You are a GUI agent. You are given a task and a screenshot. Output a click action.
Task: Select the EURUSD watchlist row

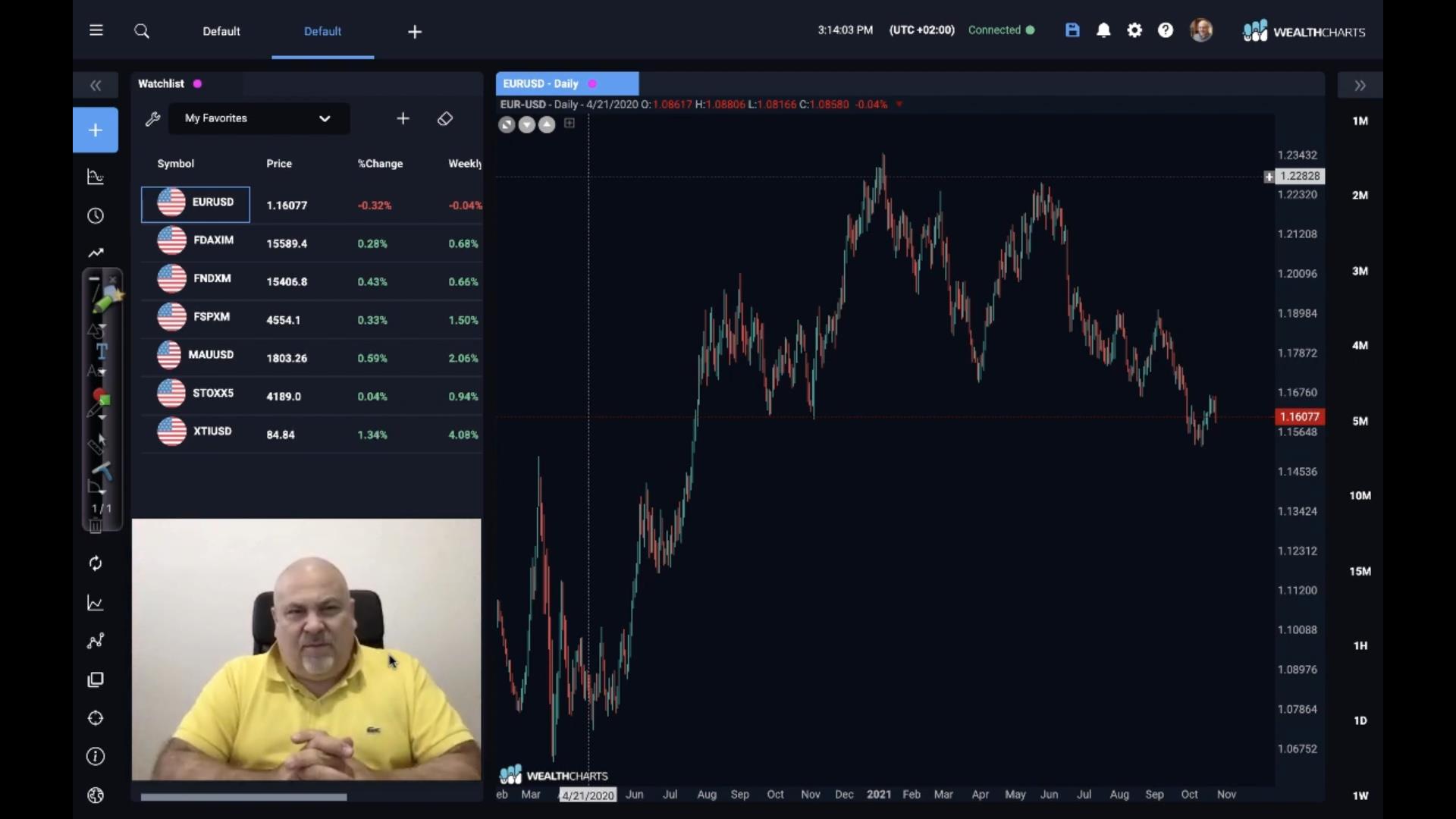click(x=312, y=205)
